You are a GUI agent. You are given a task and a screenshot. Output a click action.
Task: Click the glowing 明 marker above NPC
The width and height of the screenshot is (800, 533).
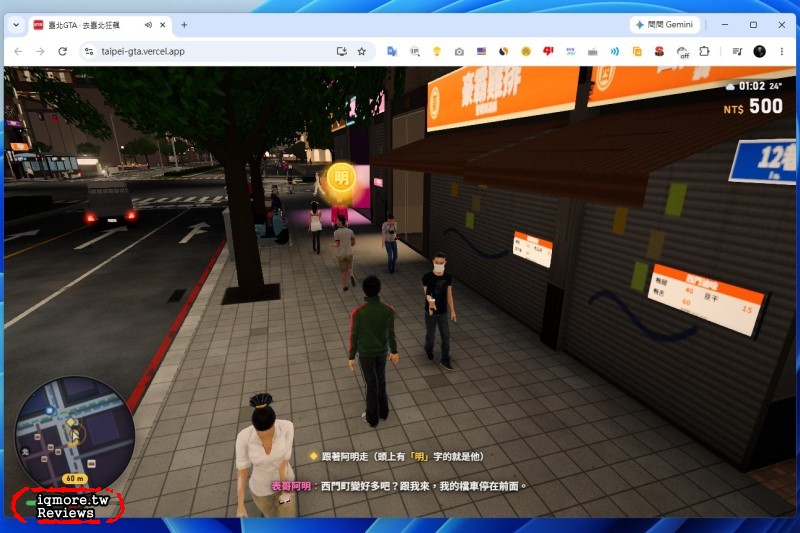coord(340,178)
